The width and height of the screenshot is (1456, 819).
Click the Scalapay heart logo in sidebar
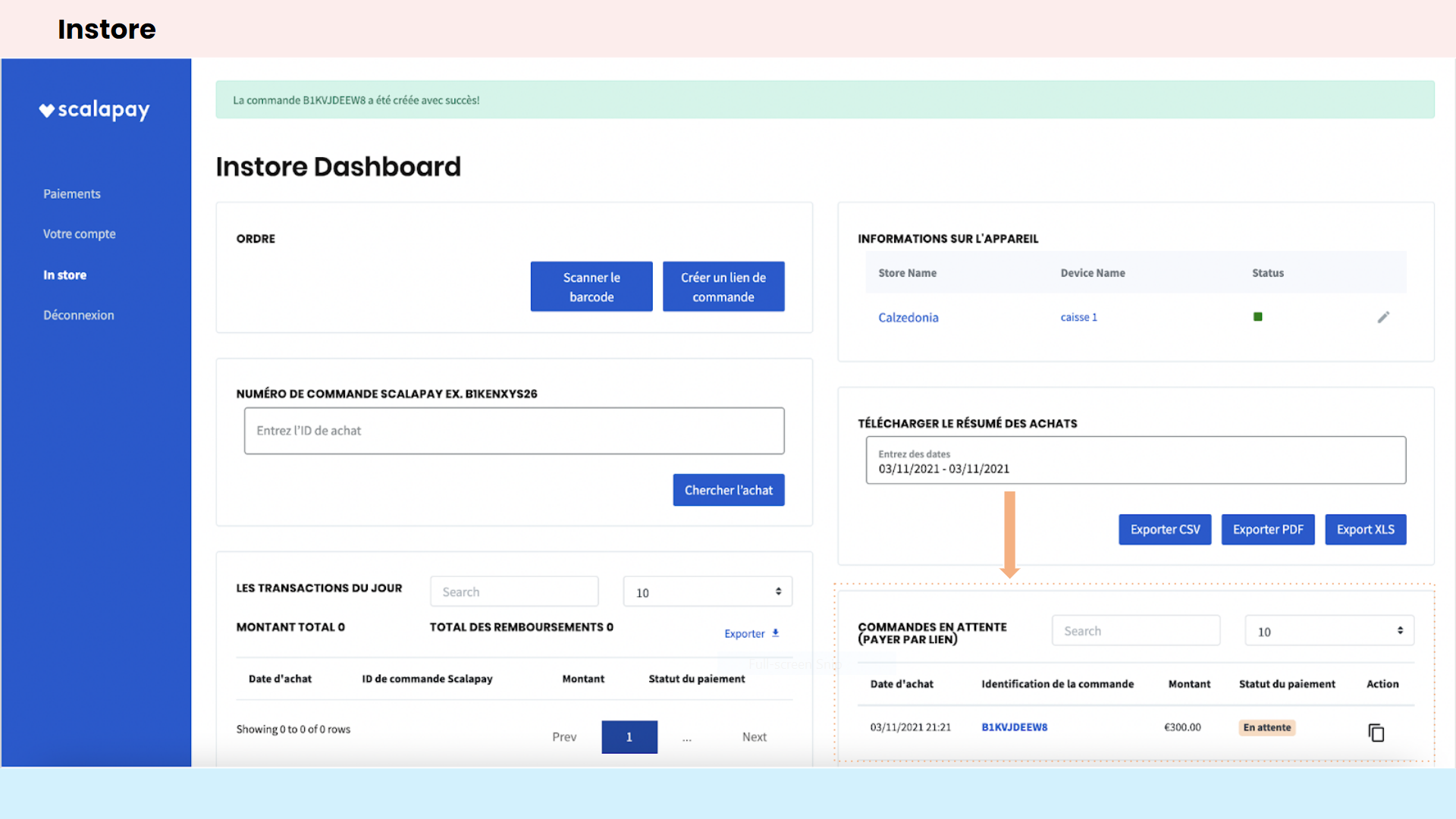47,111
